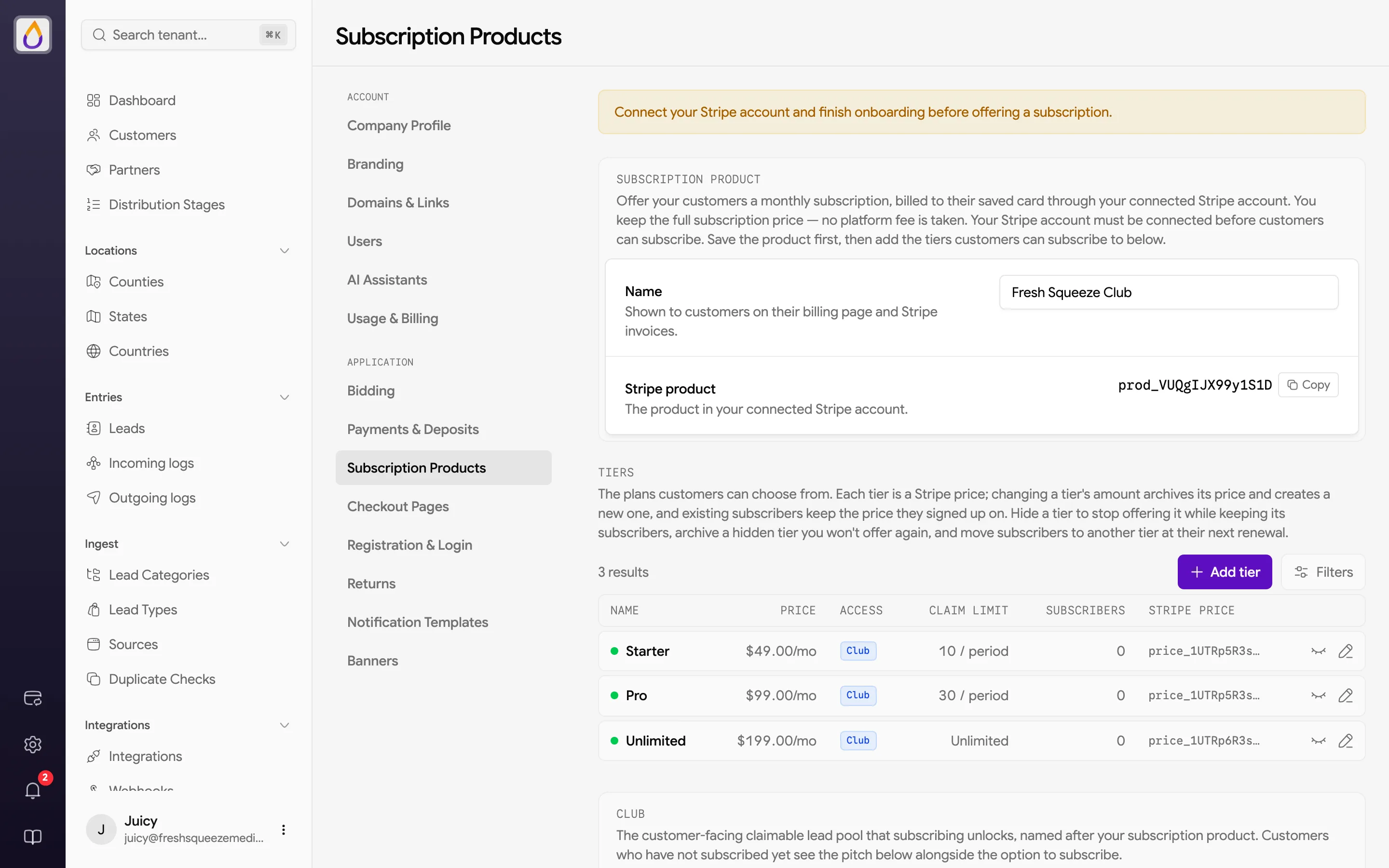Open the billing card icon in rail
The width and height of the screenshot is (1389, 868).
pos(33,698)
